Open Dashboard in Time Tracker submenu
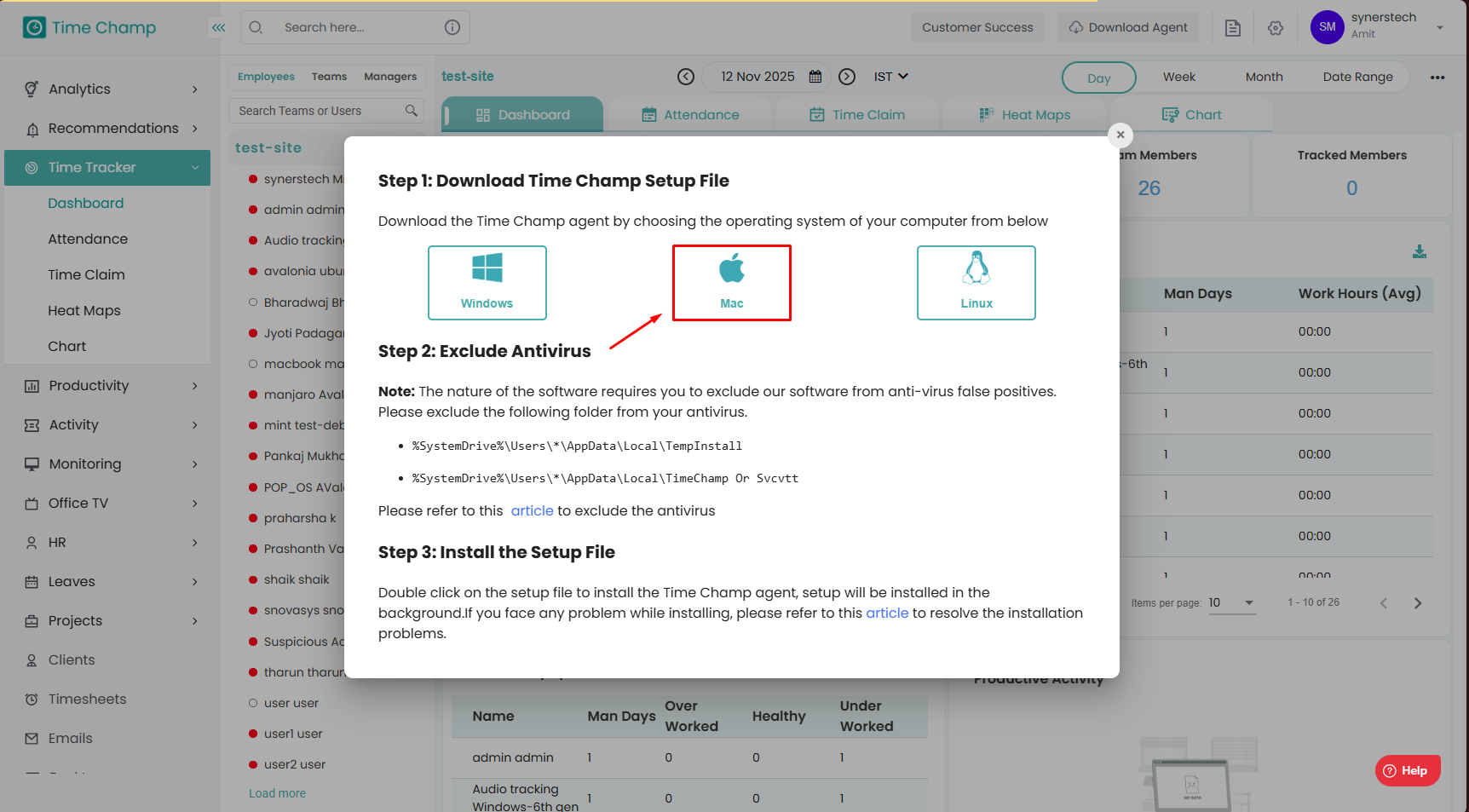 click(x=86, y=203)
